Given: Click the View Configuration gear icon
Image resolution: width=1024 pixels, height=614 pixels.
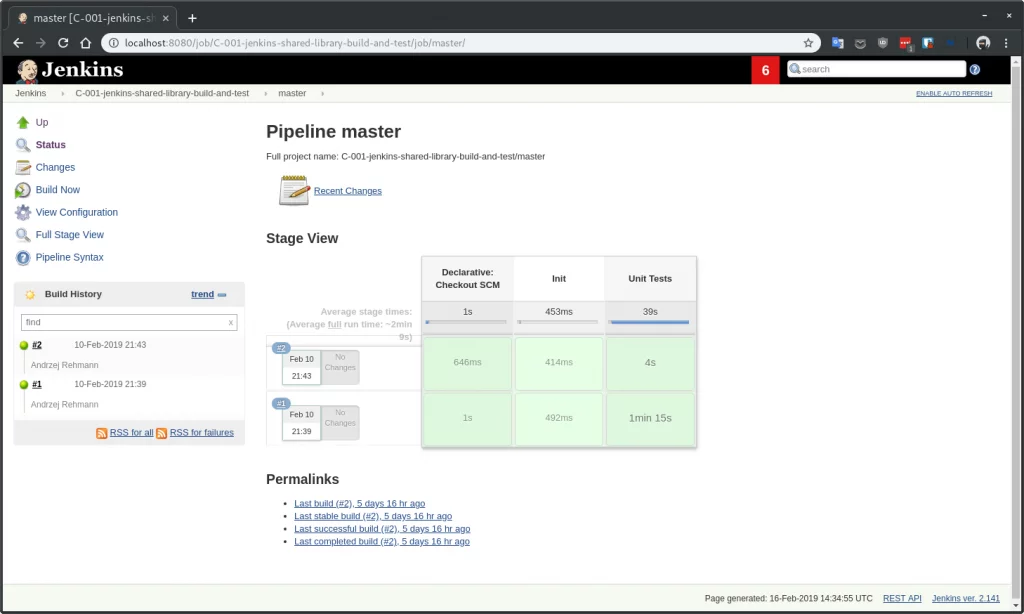Looking at the screenshot, I should tap(23, 212).
